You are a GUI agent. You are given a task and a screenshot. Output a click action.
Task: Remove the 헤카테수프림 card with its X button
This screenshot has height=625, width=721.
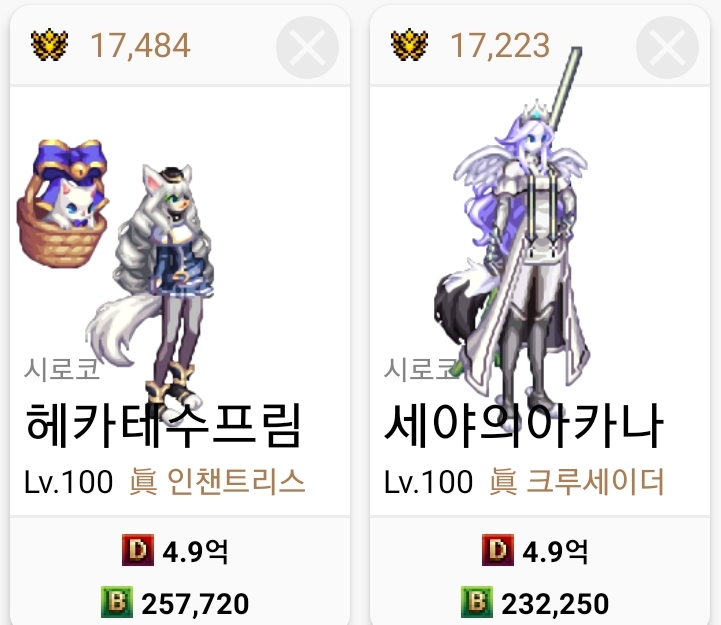click(x=307, y=47)
